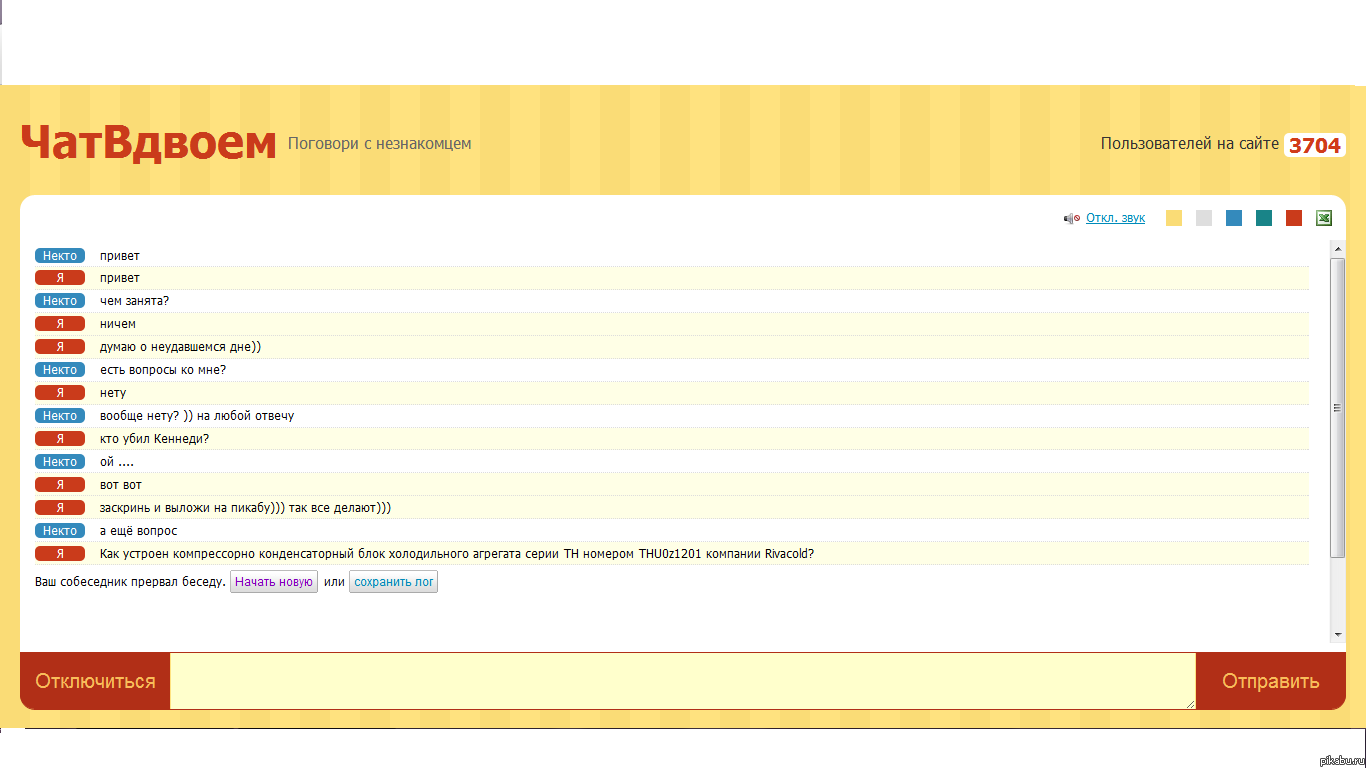Click the 'Откл. звук' sound link
Screen dimensions: 1366x768
(x=1115, y=218)
